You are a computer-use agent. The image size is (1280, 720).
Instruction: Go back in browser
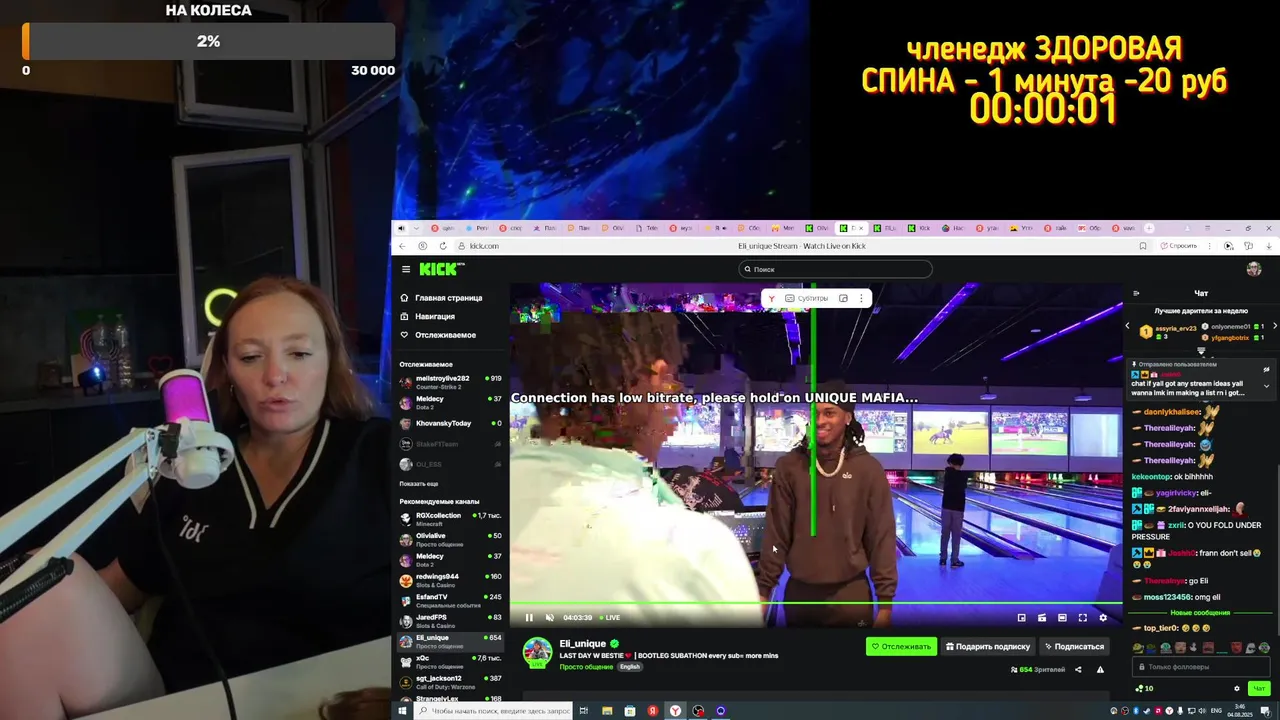pos(403,246)
